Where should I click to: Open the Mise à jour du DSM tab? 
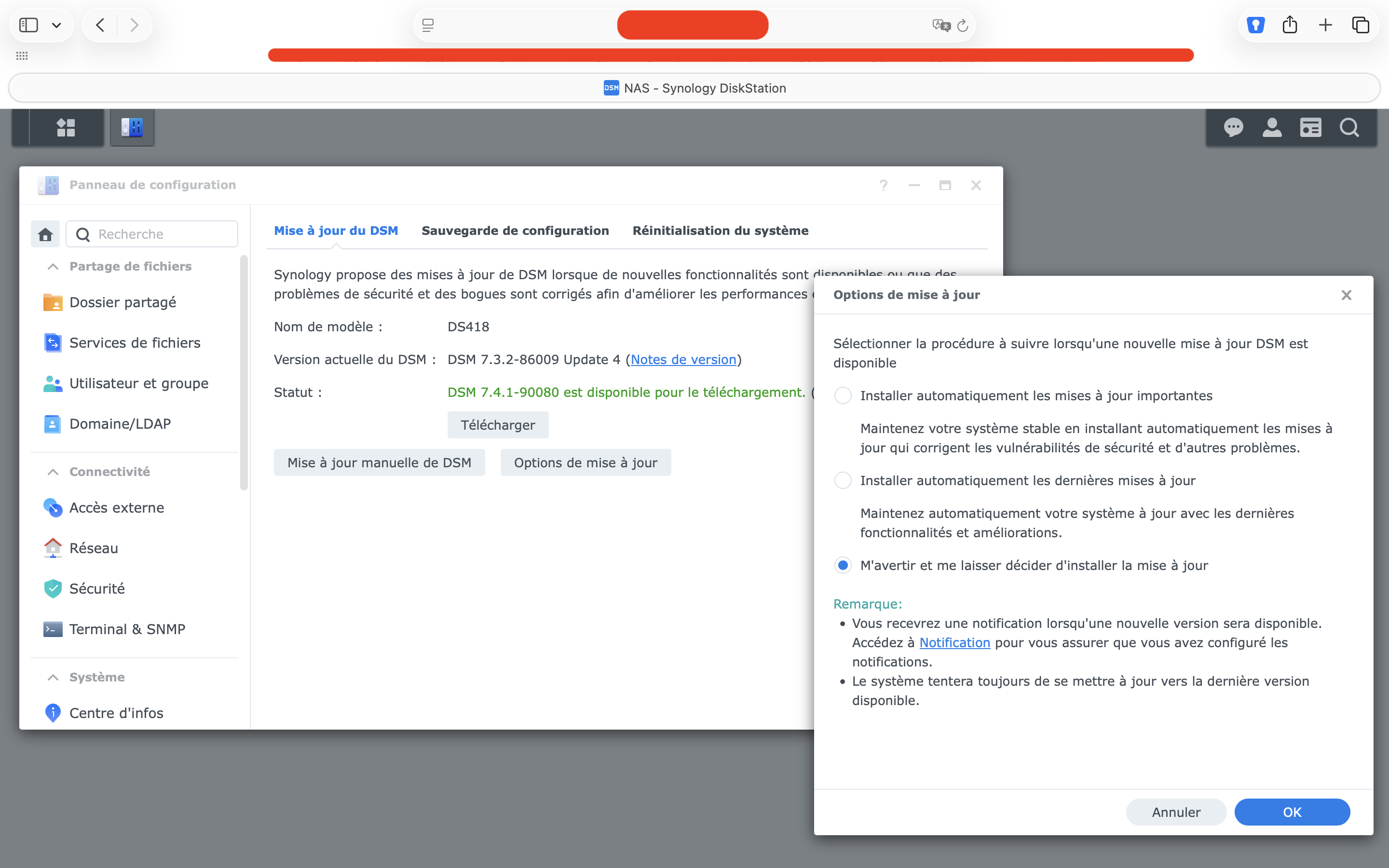336,231
